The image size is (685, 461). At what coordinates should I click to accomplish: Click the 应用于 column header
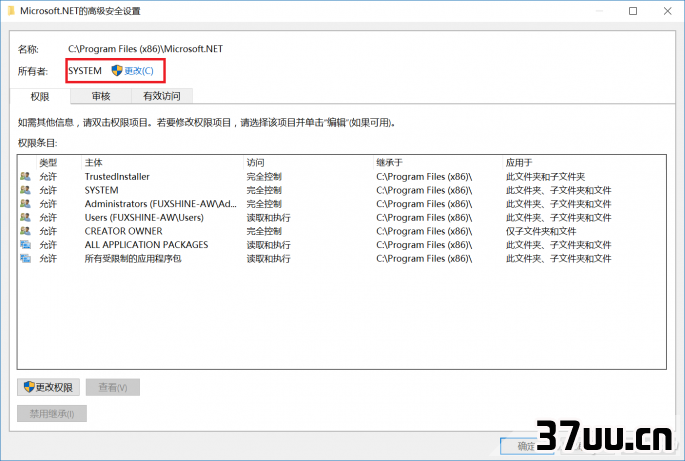point(519,163)
